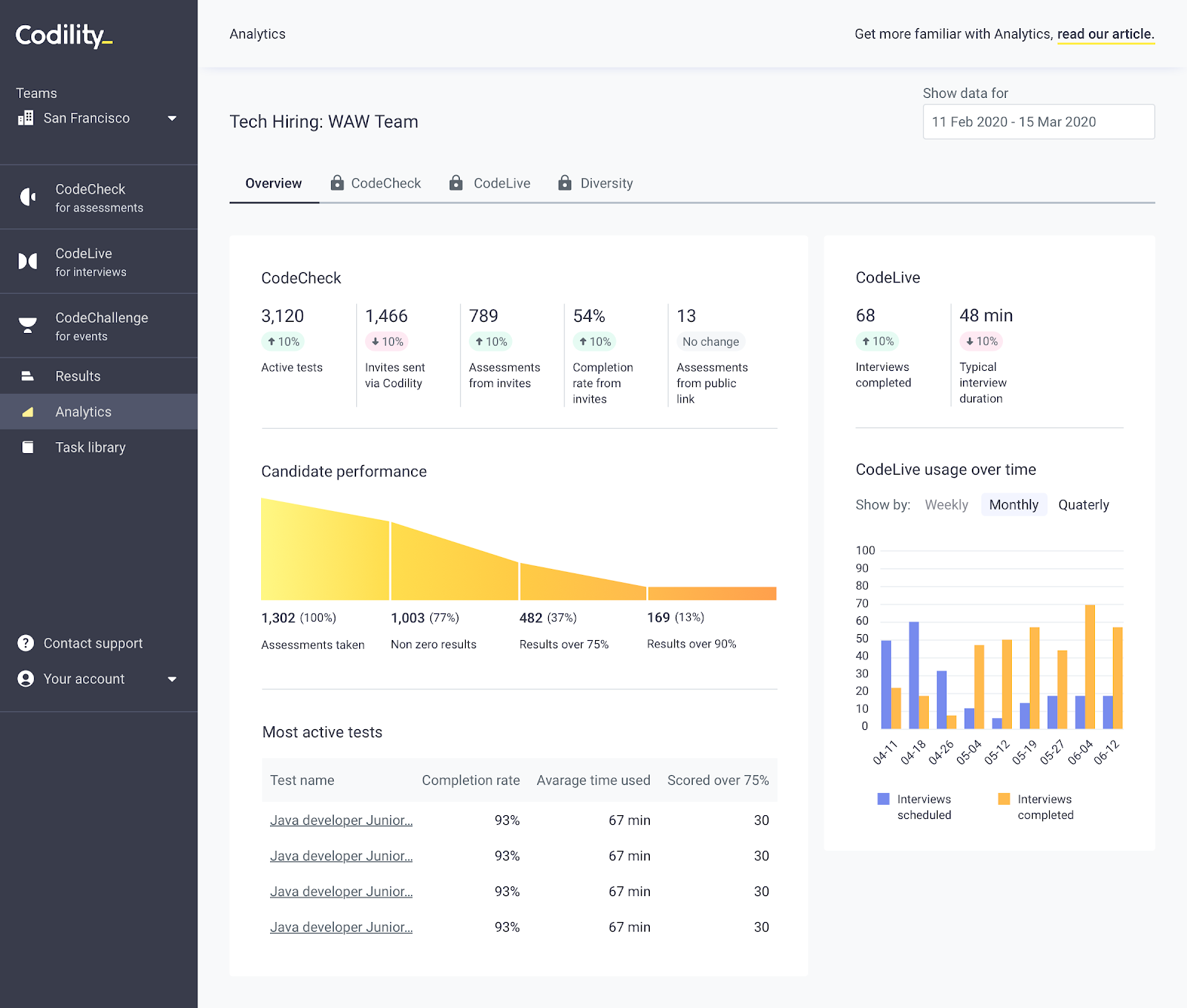This screenshot has width=1187, height=1008.
Task: Click the lock icon on CodeLive tab
Action: pyautogui.click(x=456, y=182)
